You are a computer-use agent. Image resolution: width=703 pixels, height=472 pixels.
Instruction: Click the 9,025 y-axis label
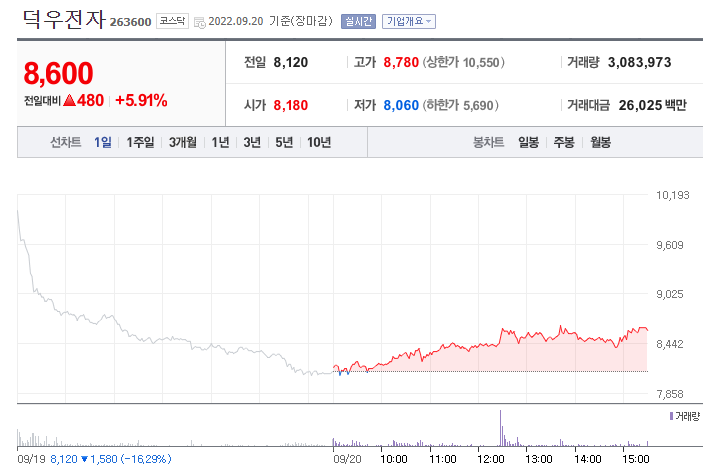tap(670, 294)
